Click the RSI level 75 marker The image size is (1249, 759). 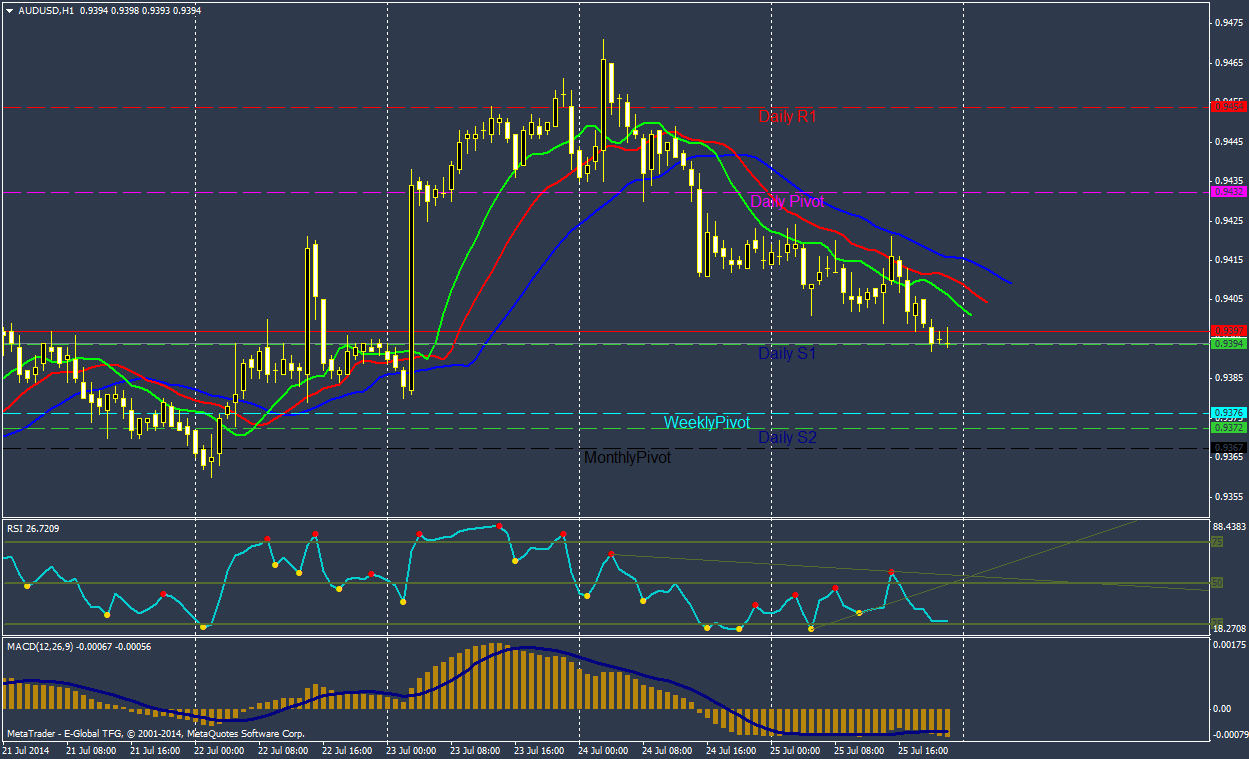click(1217, 542)
